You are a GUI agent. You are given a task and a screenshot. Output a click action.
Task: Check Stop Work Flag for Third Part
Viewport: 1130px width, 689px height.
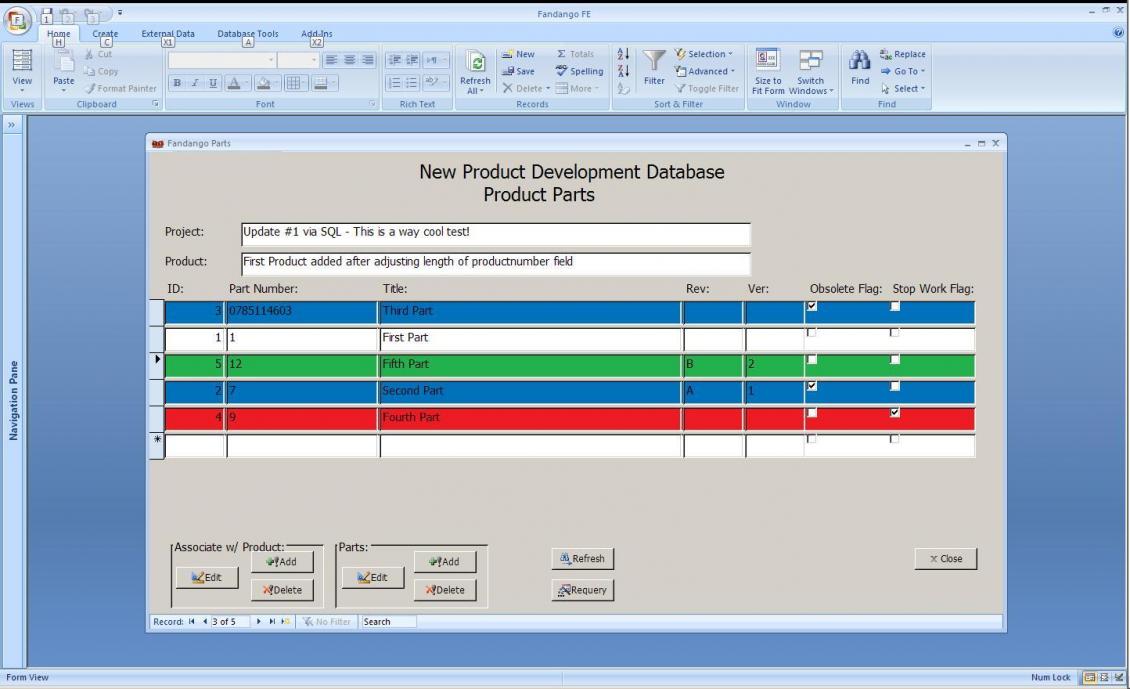[895, 306]
